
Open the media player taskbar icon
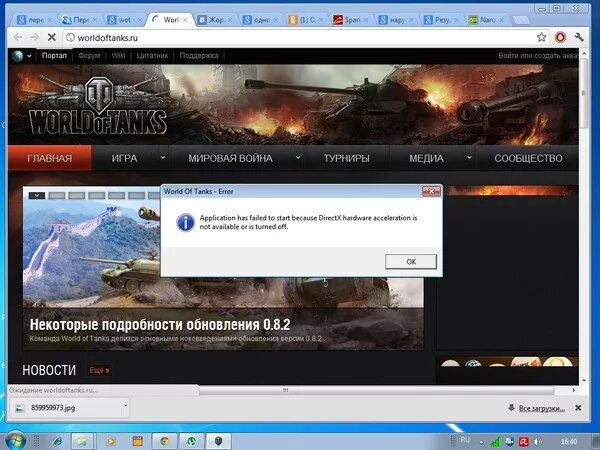tap(110, 441)
